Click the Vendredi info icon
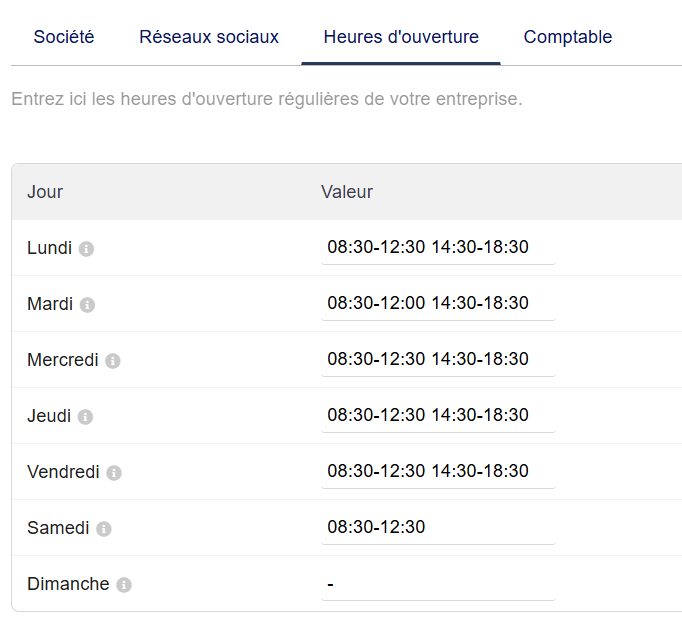This screenshot has width=682, height=617. pos(114,473)
